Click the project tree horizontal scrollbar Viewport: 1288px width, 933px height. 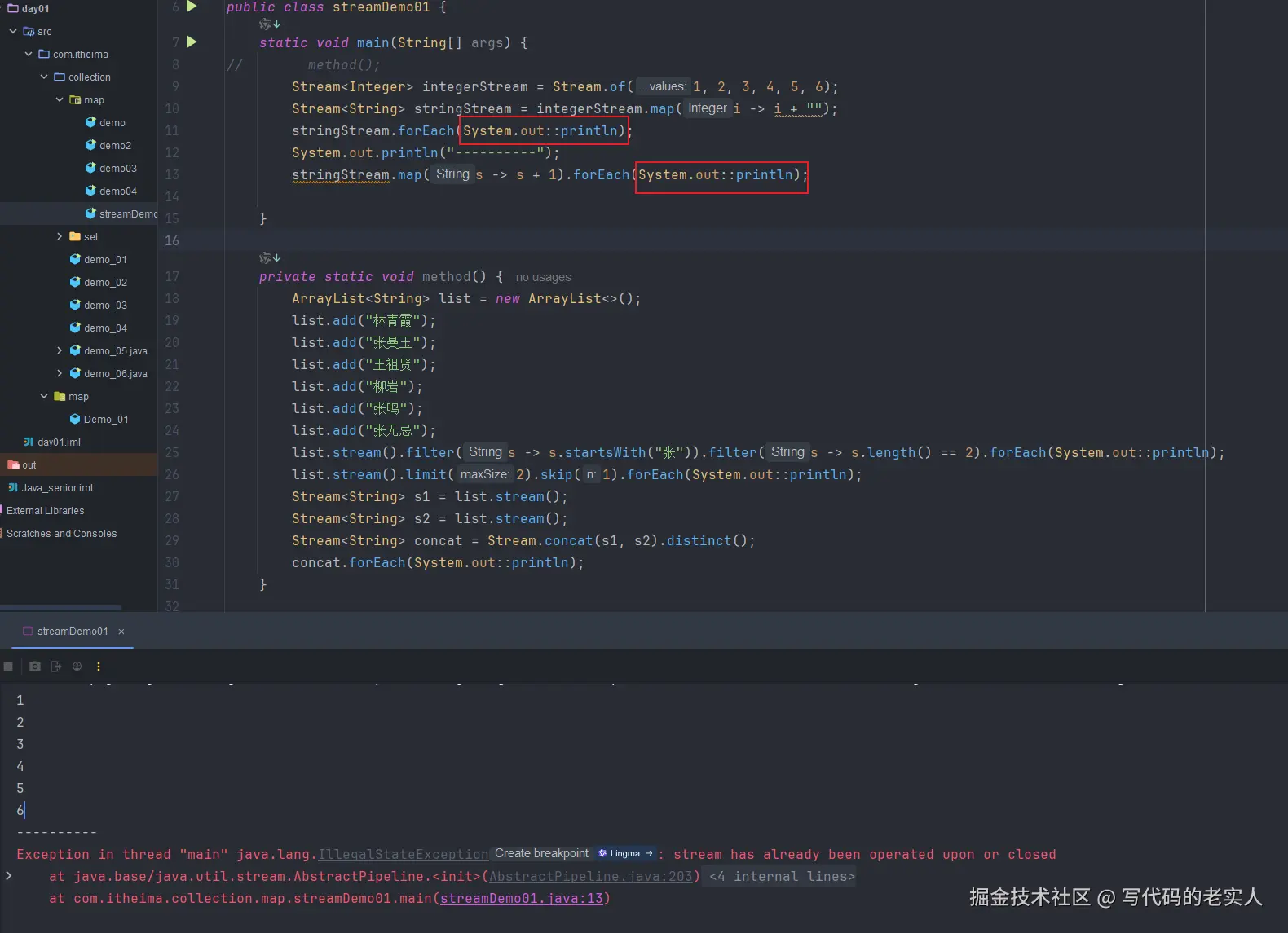tap(61, 607)
